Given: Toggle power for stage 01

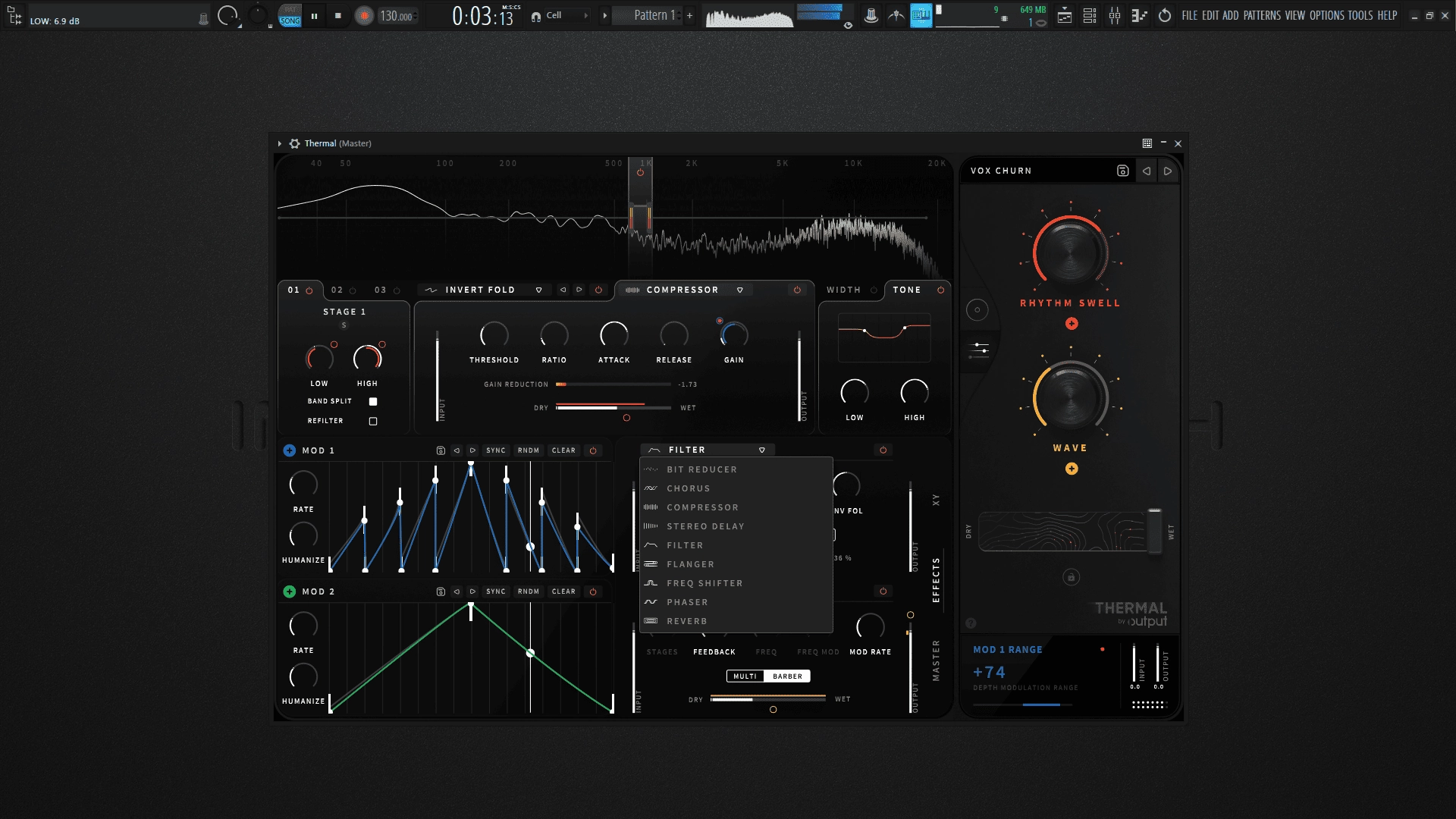Looking at the screenshot, I should [309, 290].
